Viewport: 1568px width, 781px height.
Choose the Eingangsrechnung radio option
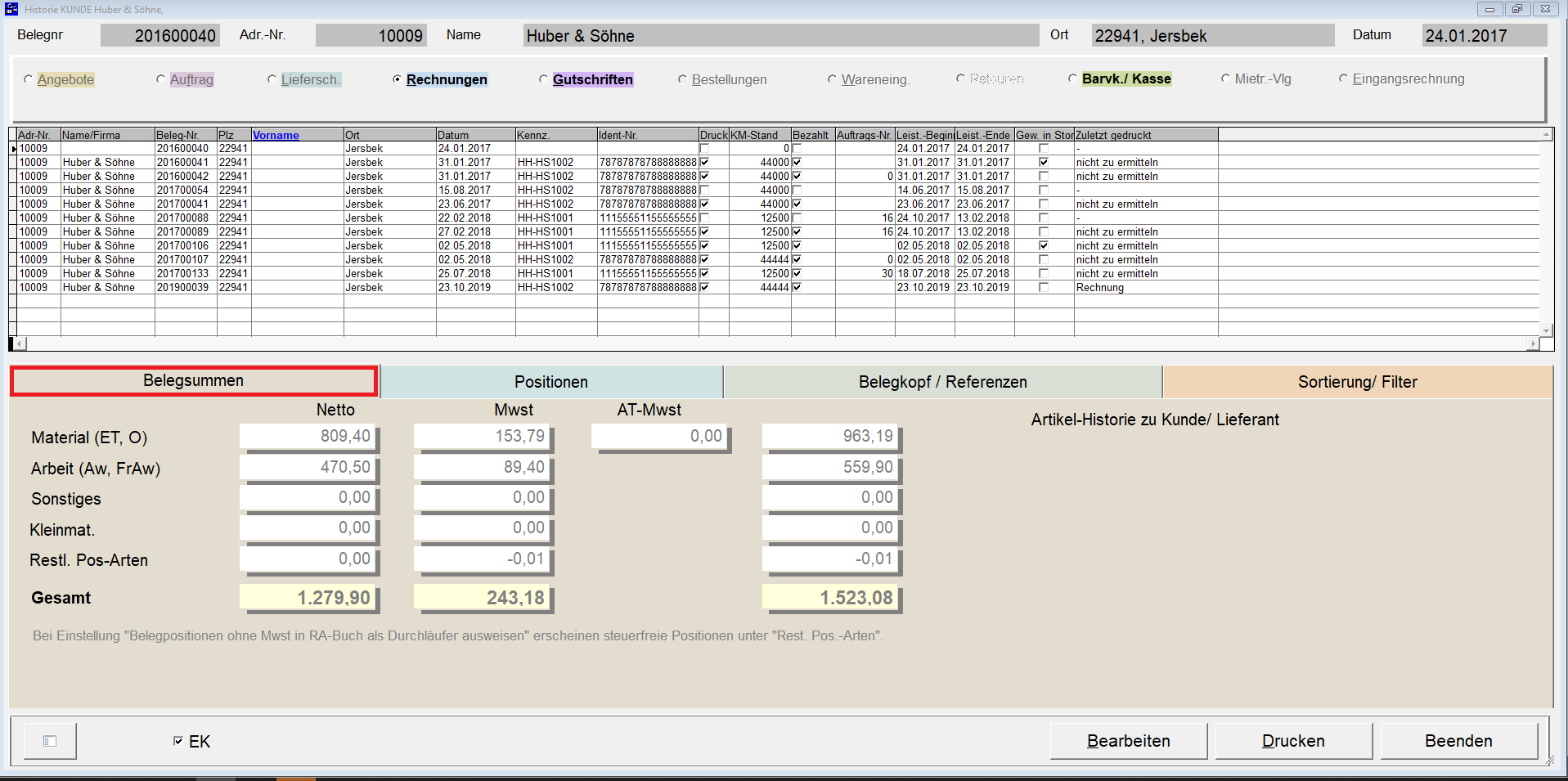pos(1343,79)
